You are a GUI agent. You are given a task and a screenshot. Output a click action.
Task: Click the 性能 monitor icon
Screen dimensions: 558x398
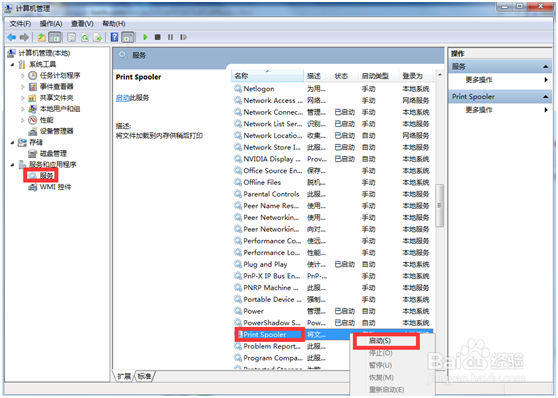pos(32,120)
